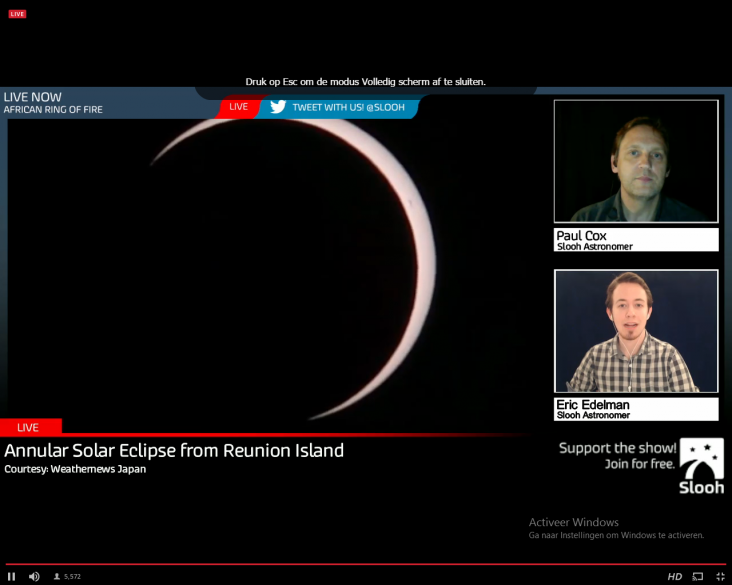Screen dimensions: 732x585
Task: Exit fullscreen mode icon
Action: pyautogui.click(x=720, y=577)
